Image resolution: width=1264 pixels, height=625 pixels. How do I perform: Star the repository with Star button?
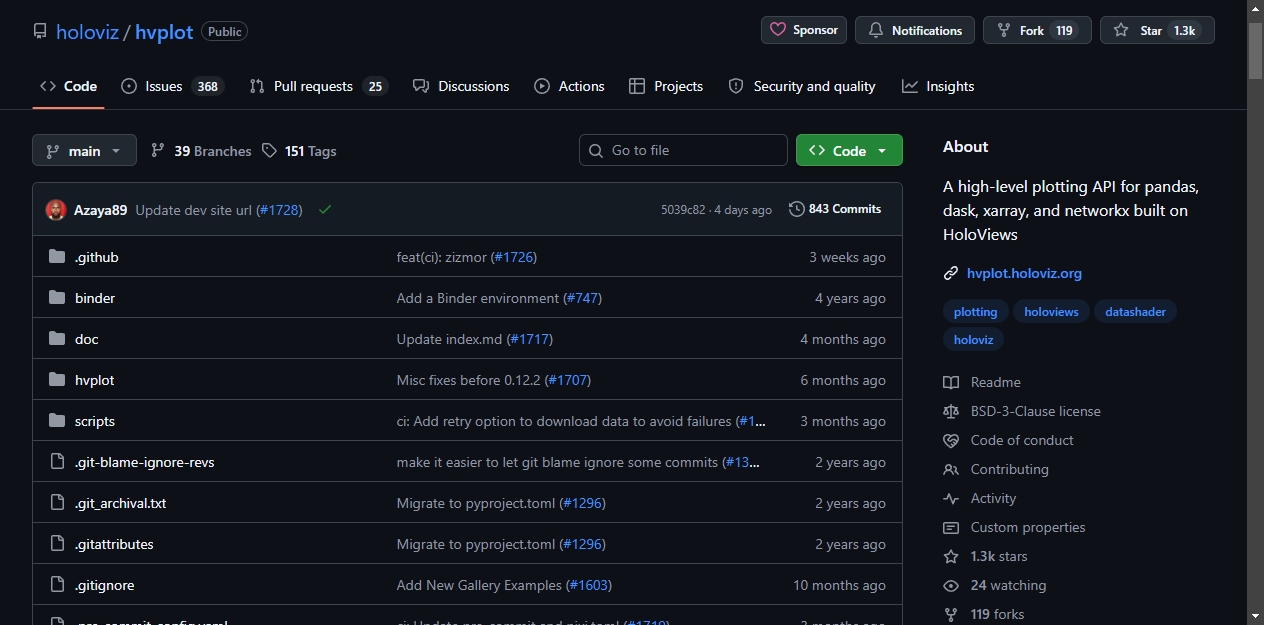(1157, 30)
